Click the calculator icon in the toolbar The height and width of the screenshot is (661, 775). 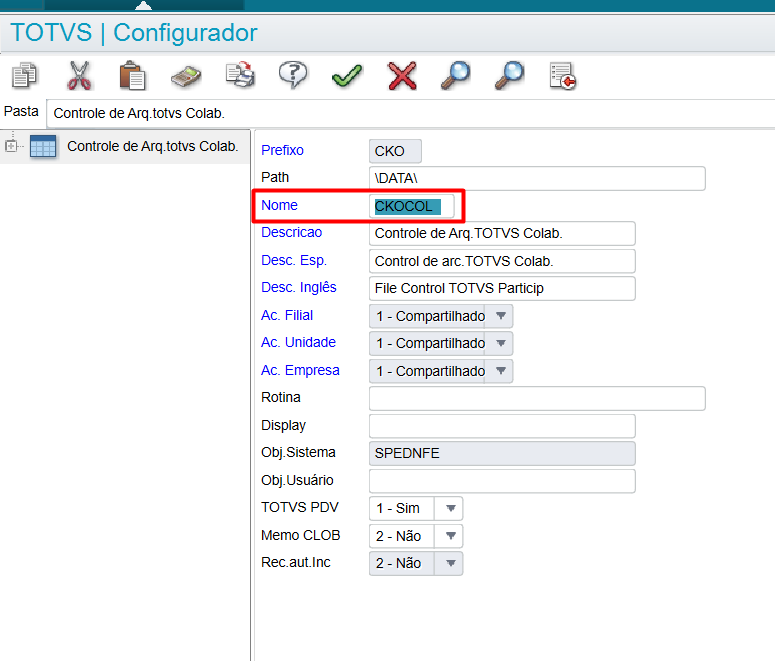pos(186,77)
